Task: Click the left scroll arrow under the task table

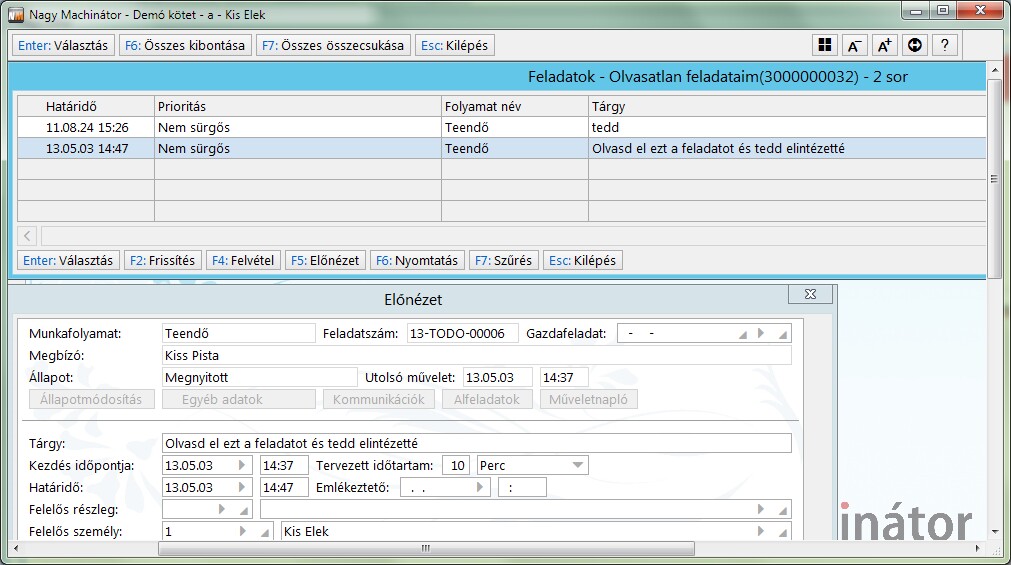Action: (27, 236)
